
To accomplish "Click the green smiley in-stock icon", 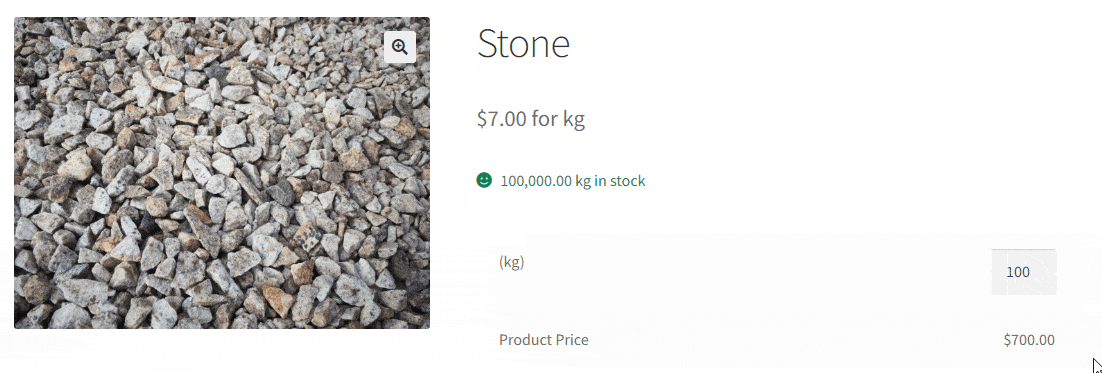I will click(x=484, y=181).
